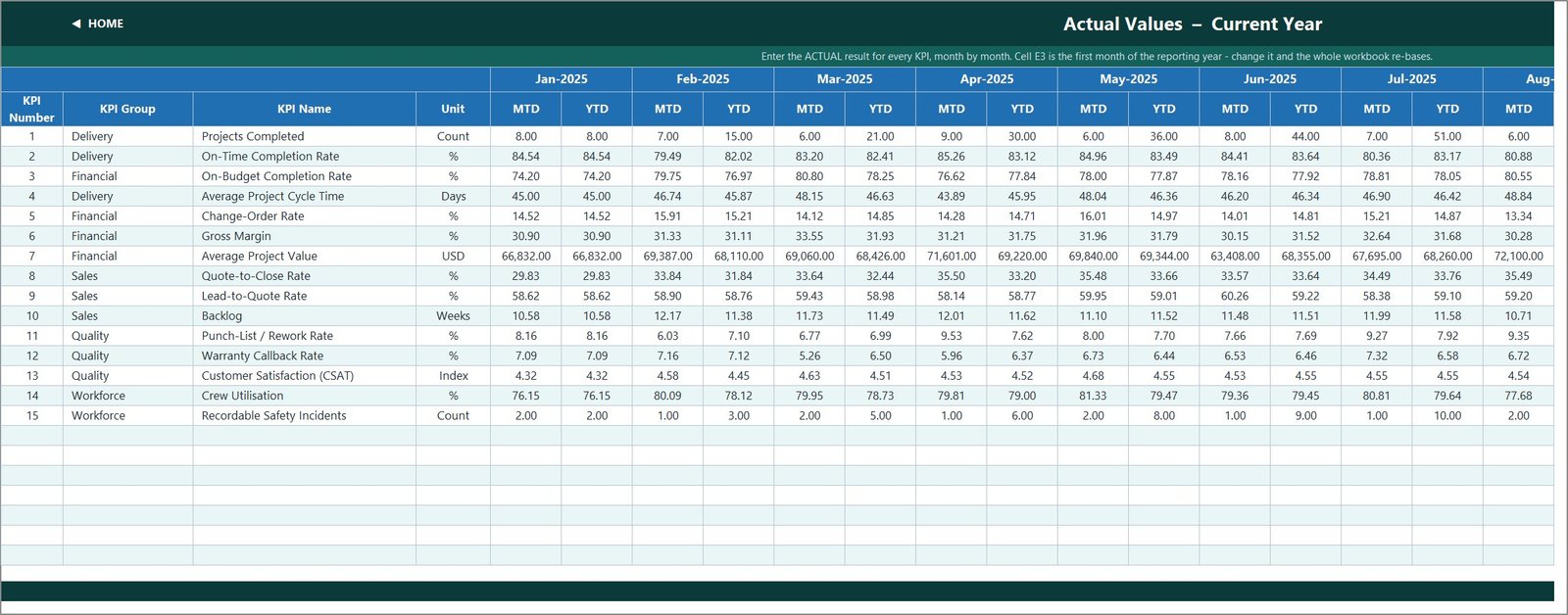This screenshot has height=615, width=1568.
Task: Click the Jun-2025 month header
Action: point(1270,79)
